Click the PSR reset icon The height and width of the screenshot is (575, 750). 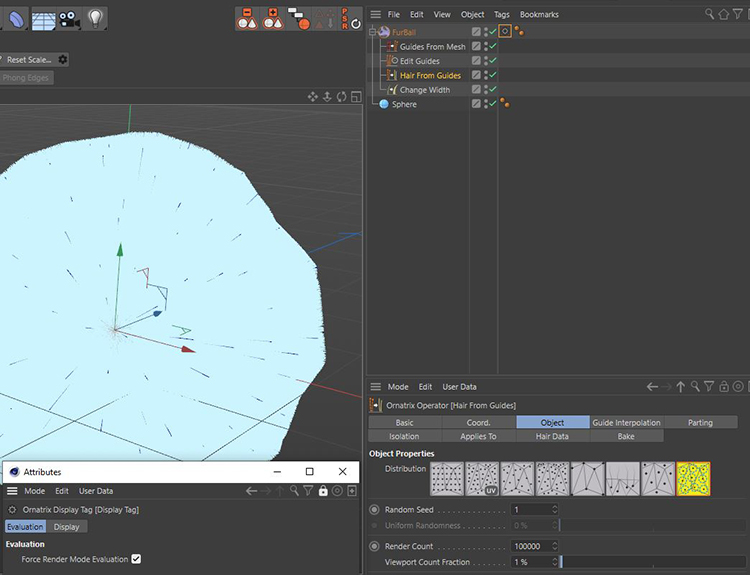(352, 17)
